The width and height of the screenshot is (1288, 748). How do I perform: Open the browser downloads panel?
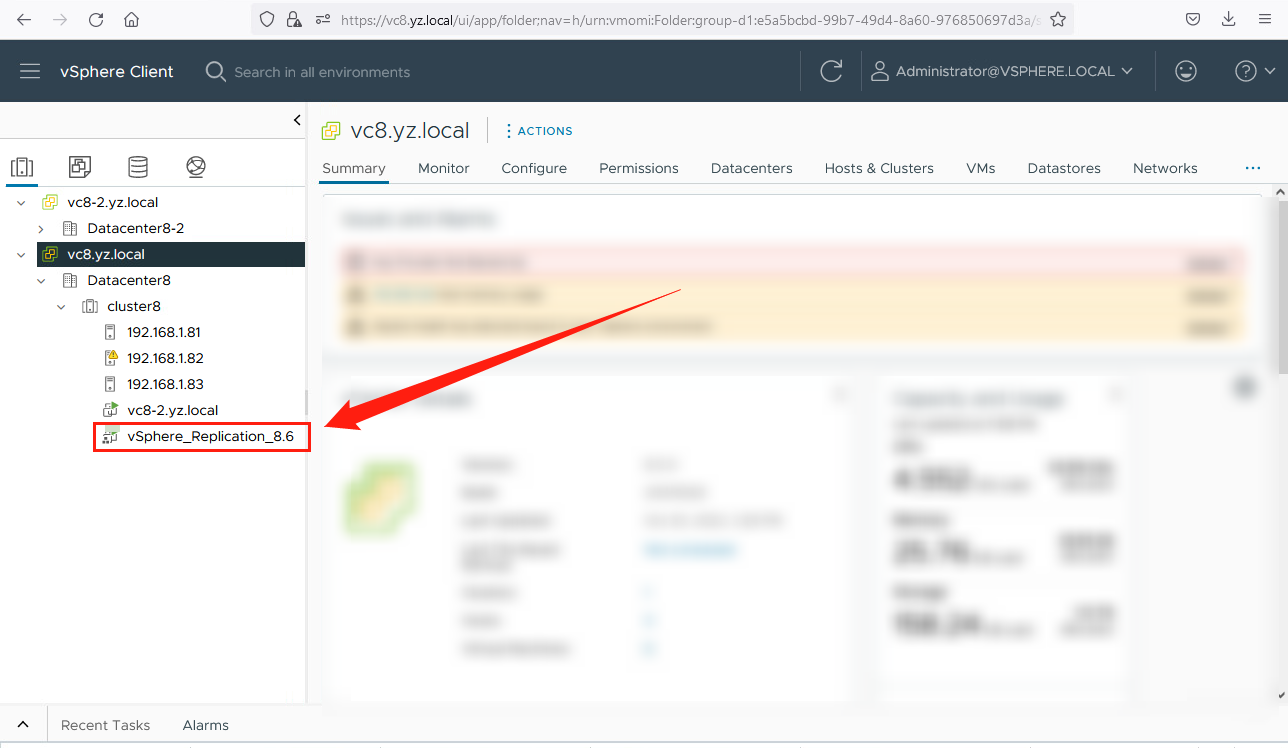click(x=1228, y=19)
